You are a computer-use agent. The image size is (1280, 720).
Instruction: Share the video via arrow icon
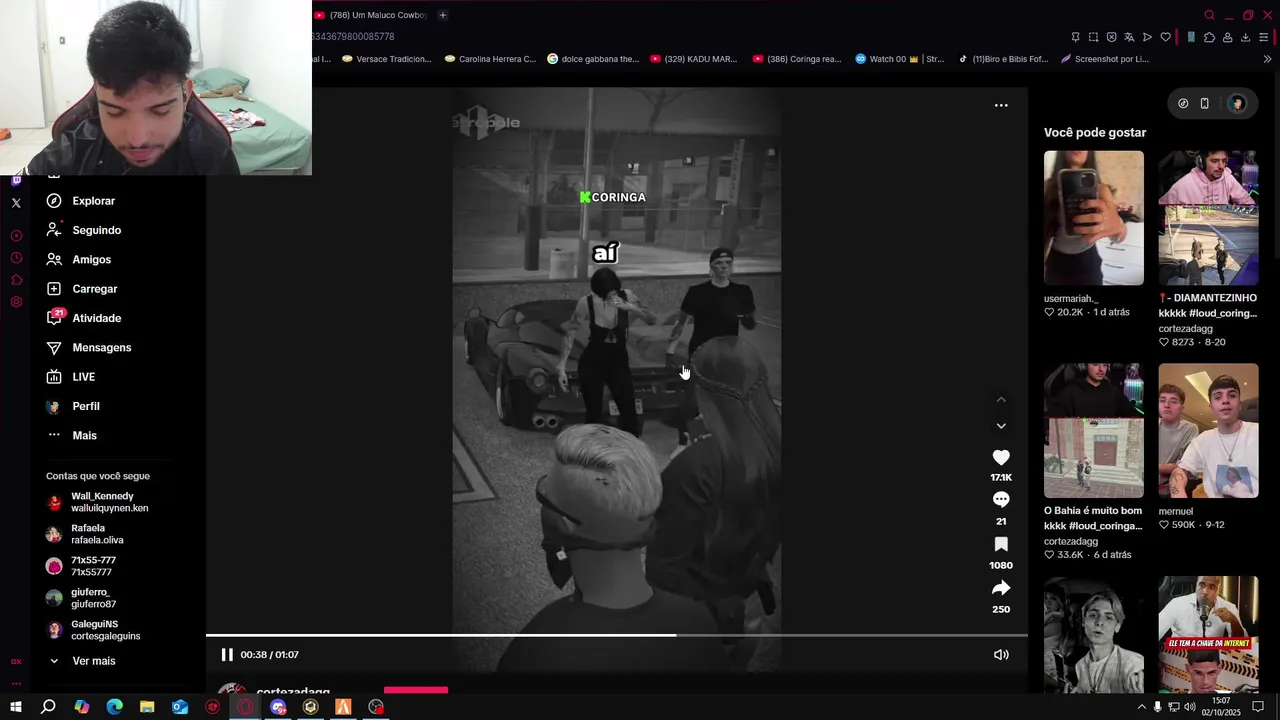[1001, 588]
